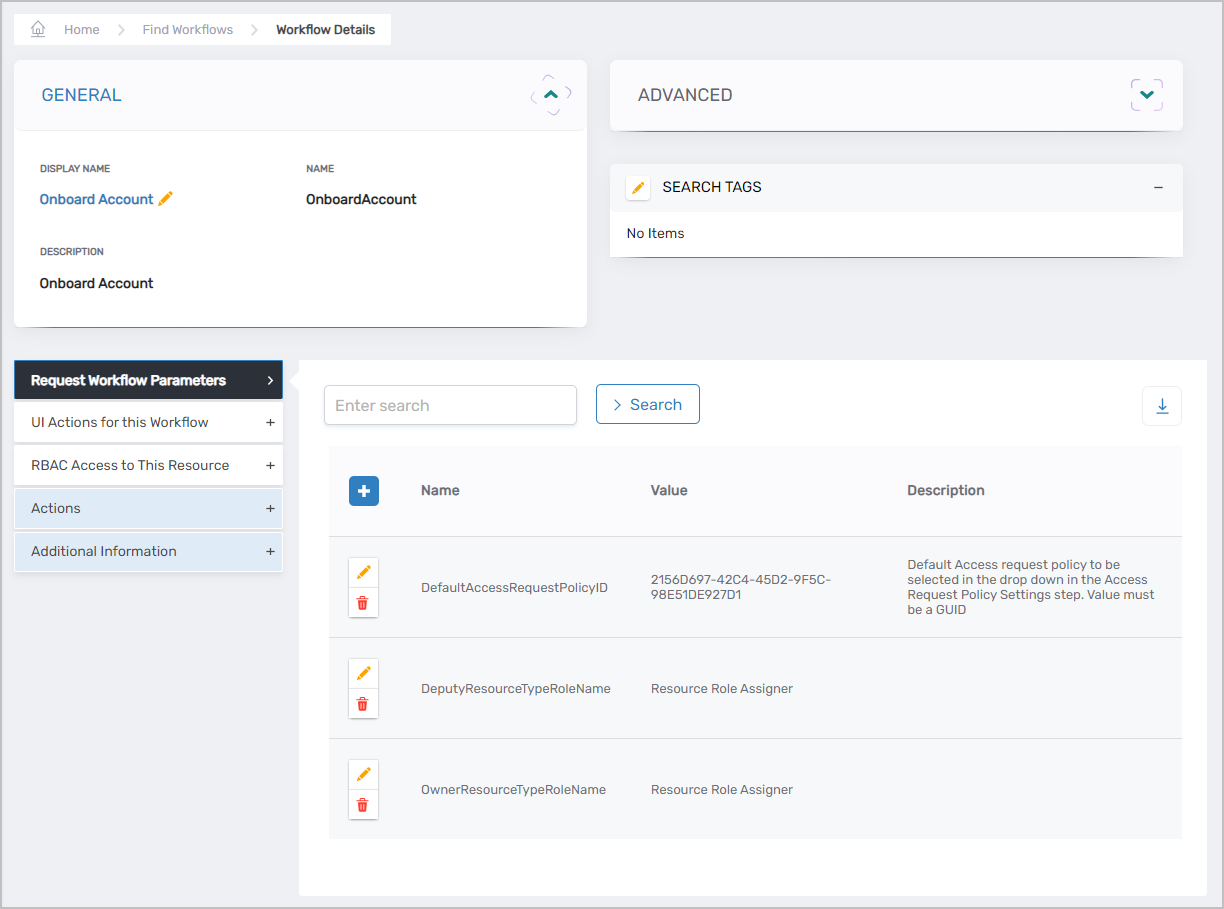
Task: Delete the OwnerResourceTypeRoleName parameter
Action: (x=363, y=804)
